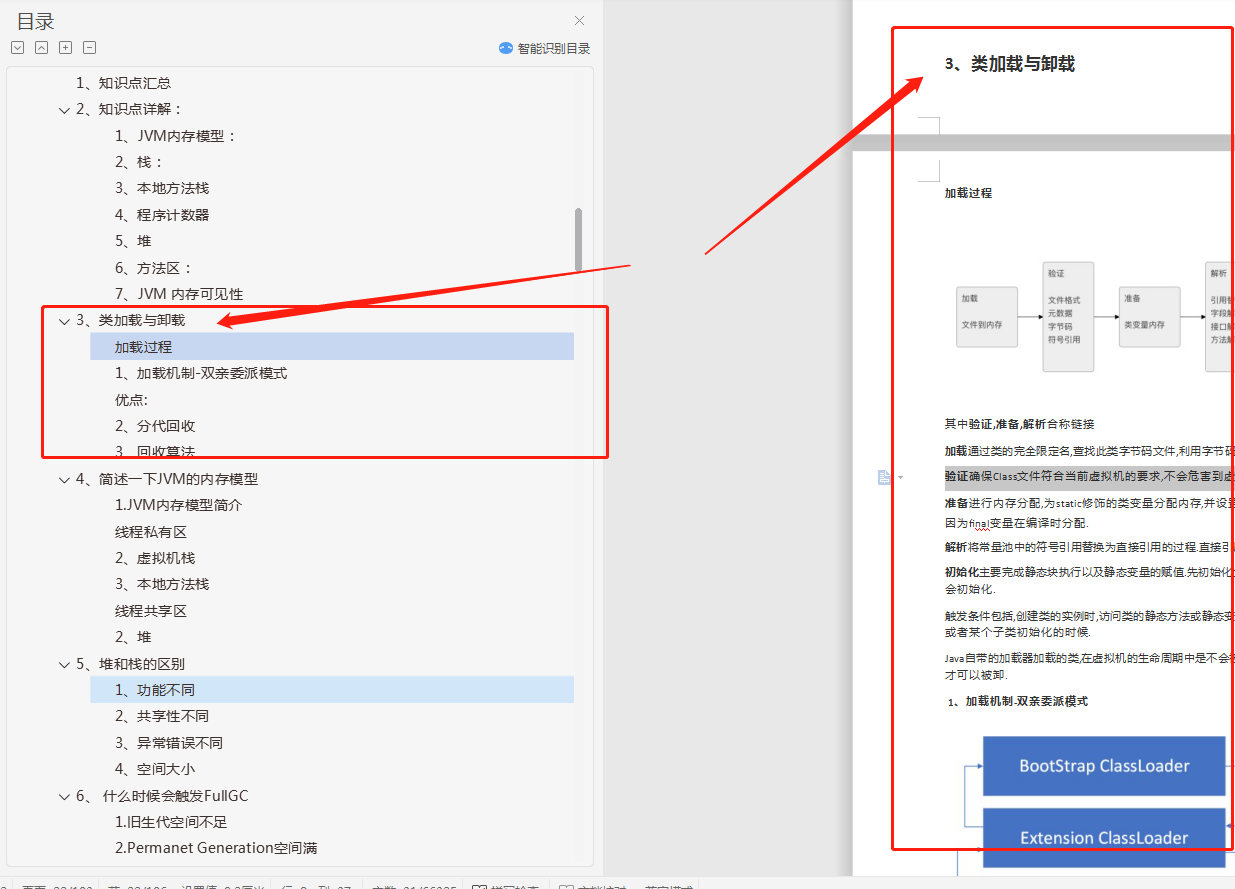The width and height of the screenshot is (1235, 889).
Task: Click the 验证 box in the flow diagram
Action: (x=1068, y=317)
